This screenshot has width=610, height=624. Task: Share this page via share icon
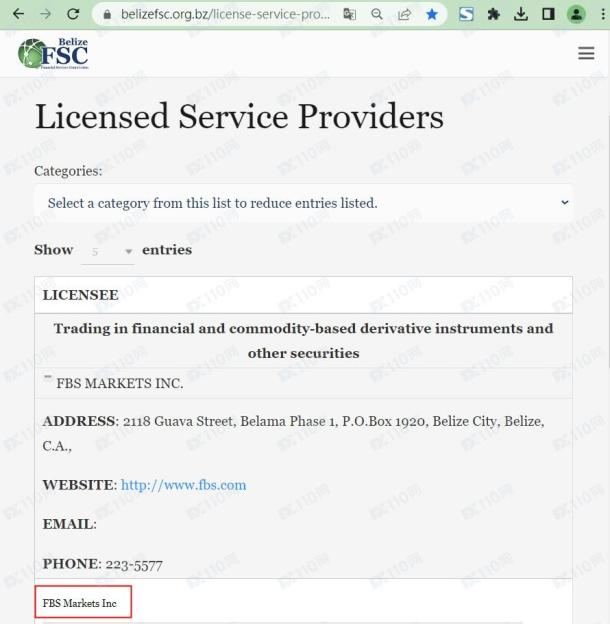pyautogui.click(x=404, y=14)
